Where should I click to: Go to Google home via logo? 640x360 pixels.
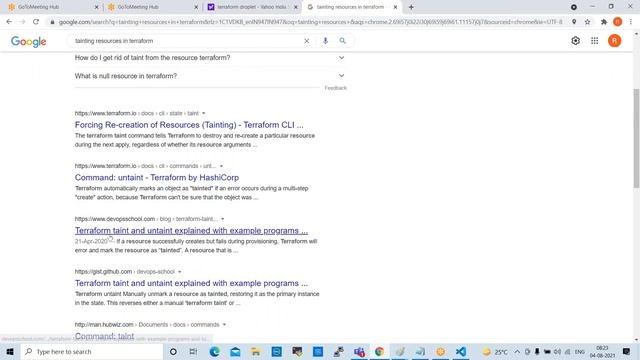(29, 41)
